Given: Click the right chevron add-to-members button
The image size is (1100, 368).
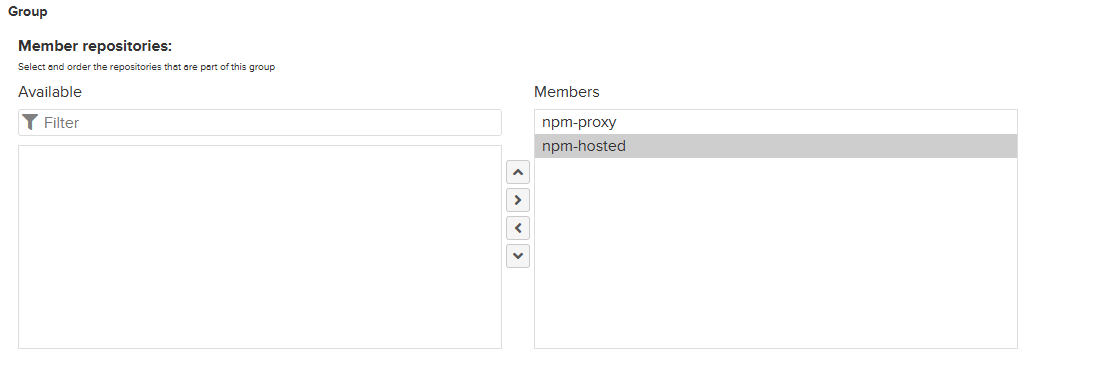Looking at the screenshot, I should pyautogui.click(x=518, y=200).
